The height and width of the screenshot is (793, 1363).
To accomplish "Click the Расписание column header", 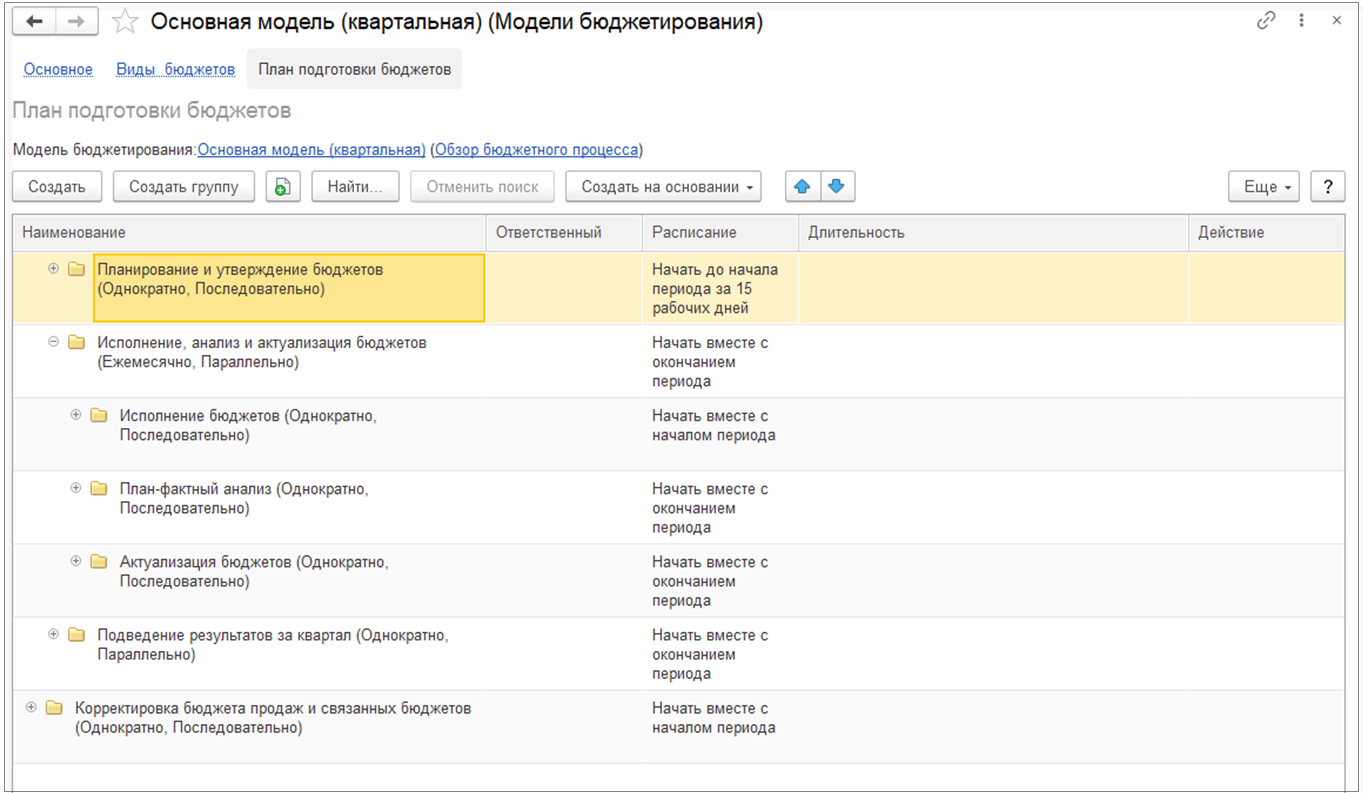I will [x=694, y=232].
